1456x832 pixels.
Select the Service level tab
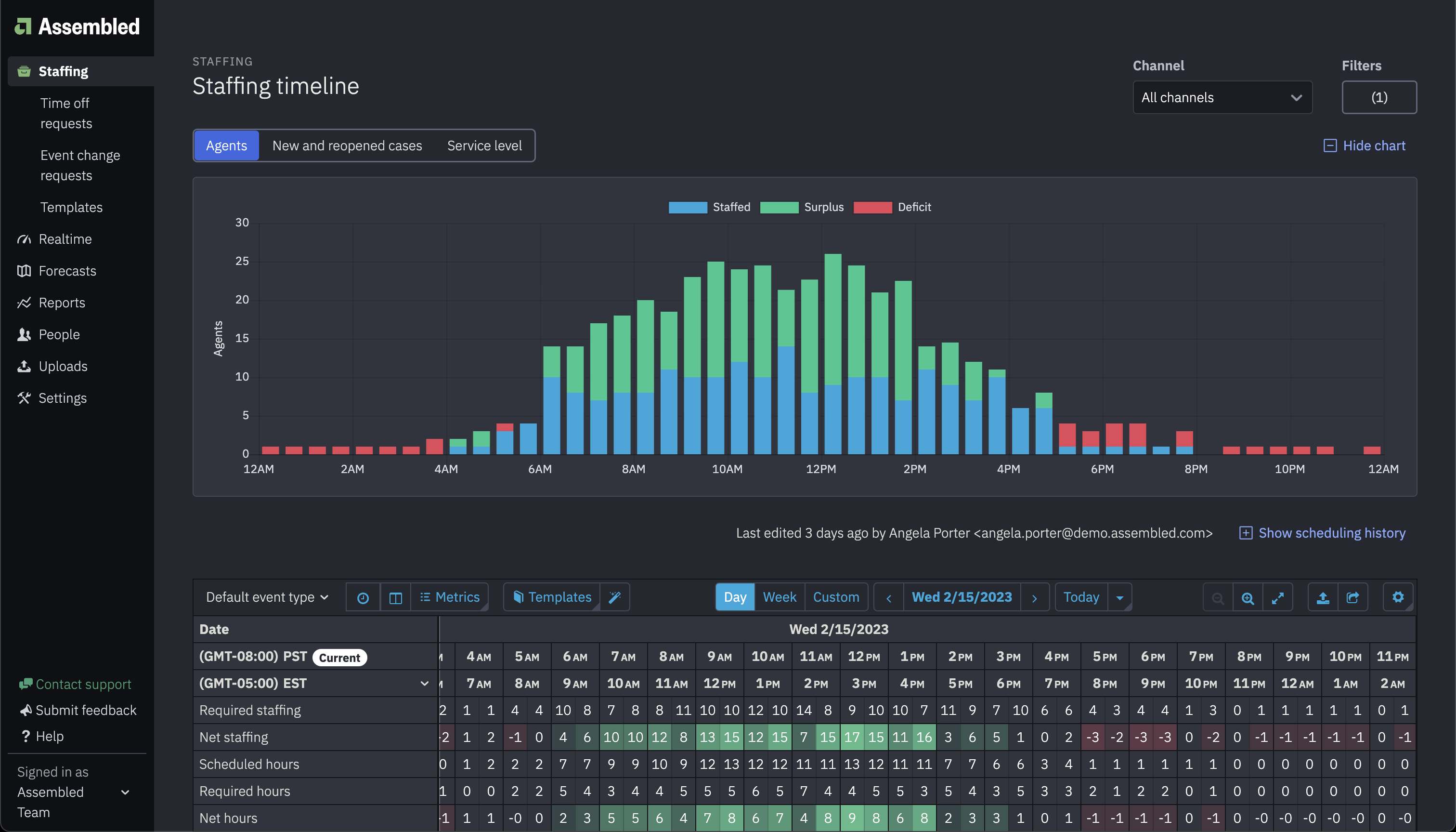pos(484,145)
